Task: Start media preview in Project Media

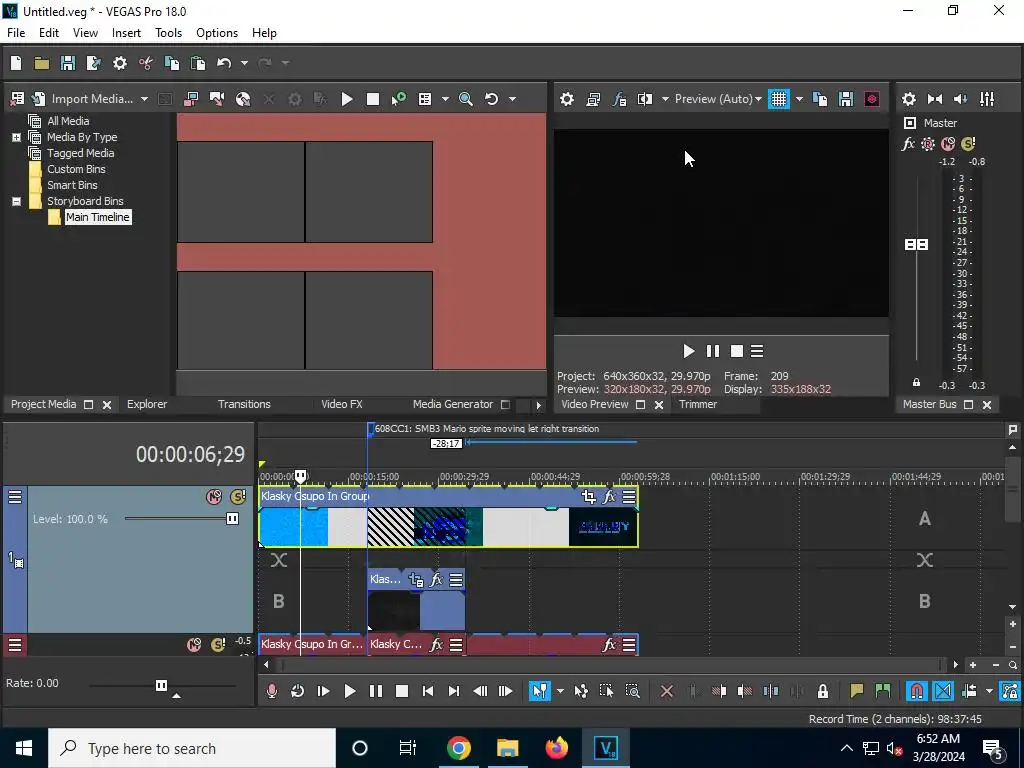Action: (x=347, y=99)
